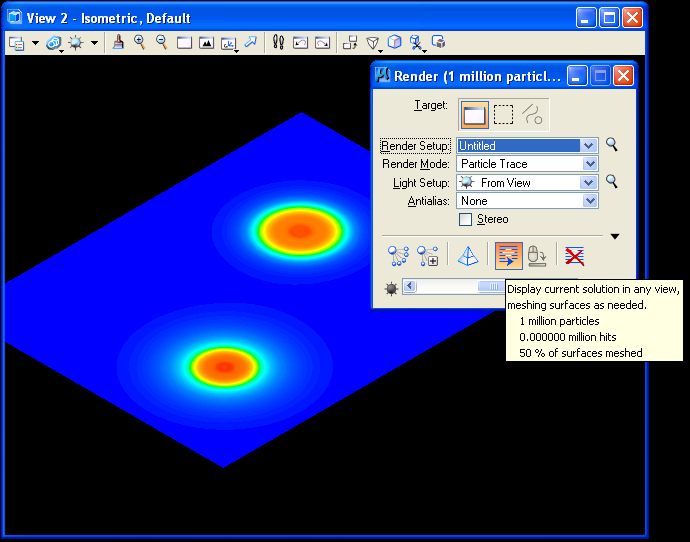The height and width of the screenshot is (542, 690).
Task: Click the upper orange hotspot in rendered view
Action: tap(300, 231)
